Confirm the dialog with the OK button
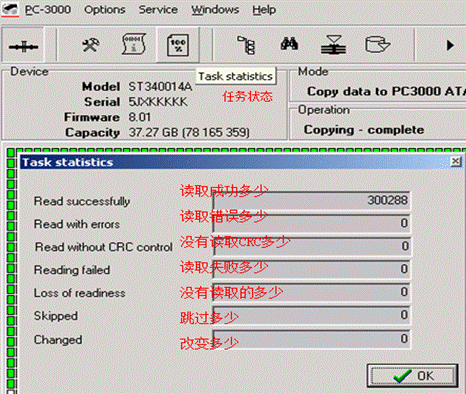466x394 pixels. coord(412,376)
